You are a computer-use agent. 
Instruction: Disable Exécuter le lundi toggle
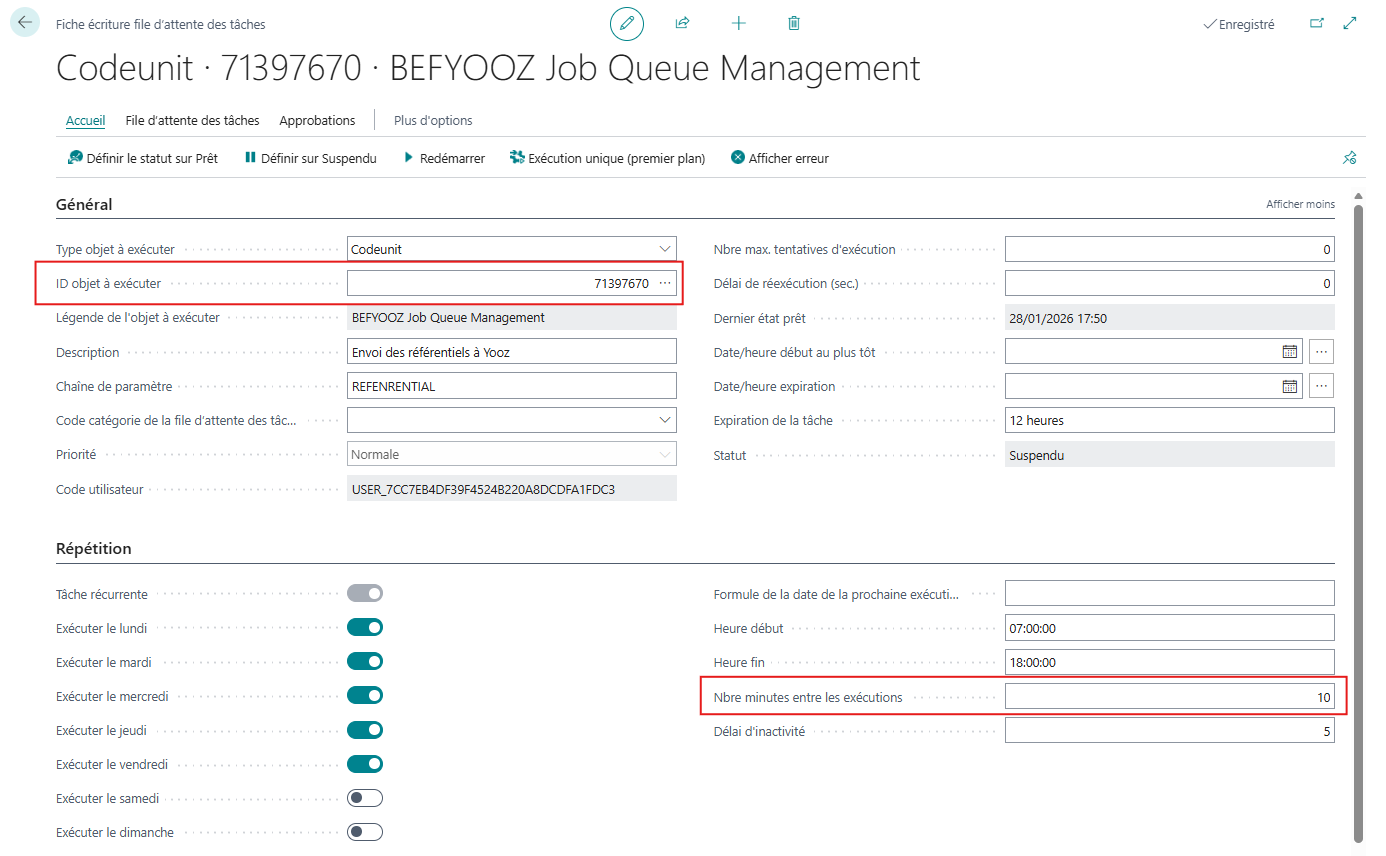tap(365, 628)
